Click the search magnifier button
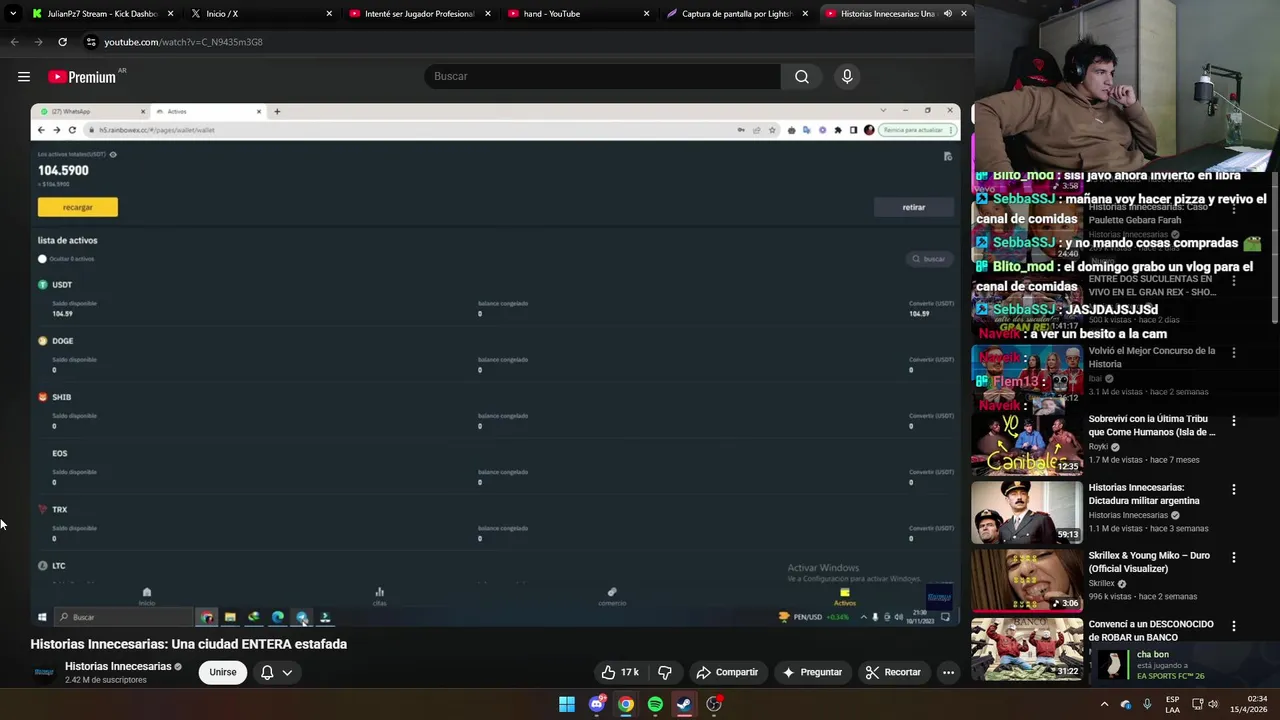1280x720 pixels. tap(802, 76)
